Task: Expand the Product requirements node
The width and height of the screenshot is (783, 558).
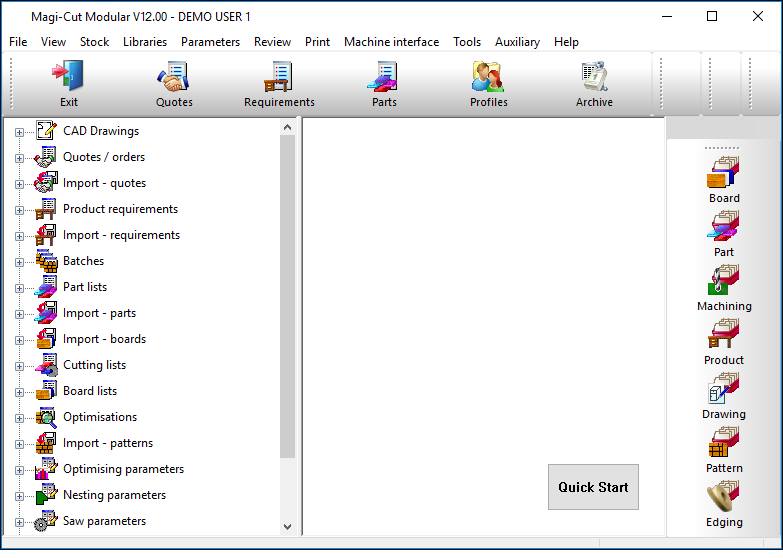Action: pos(19,210)
